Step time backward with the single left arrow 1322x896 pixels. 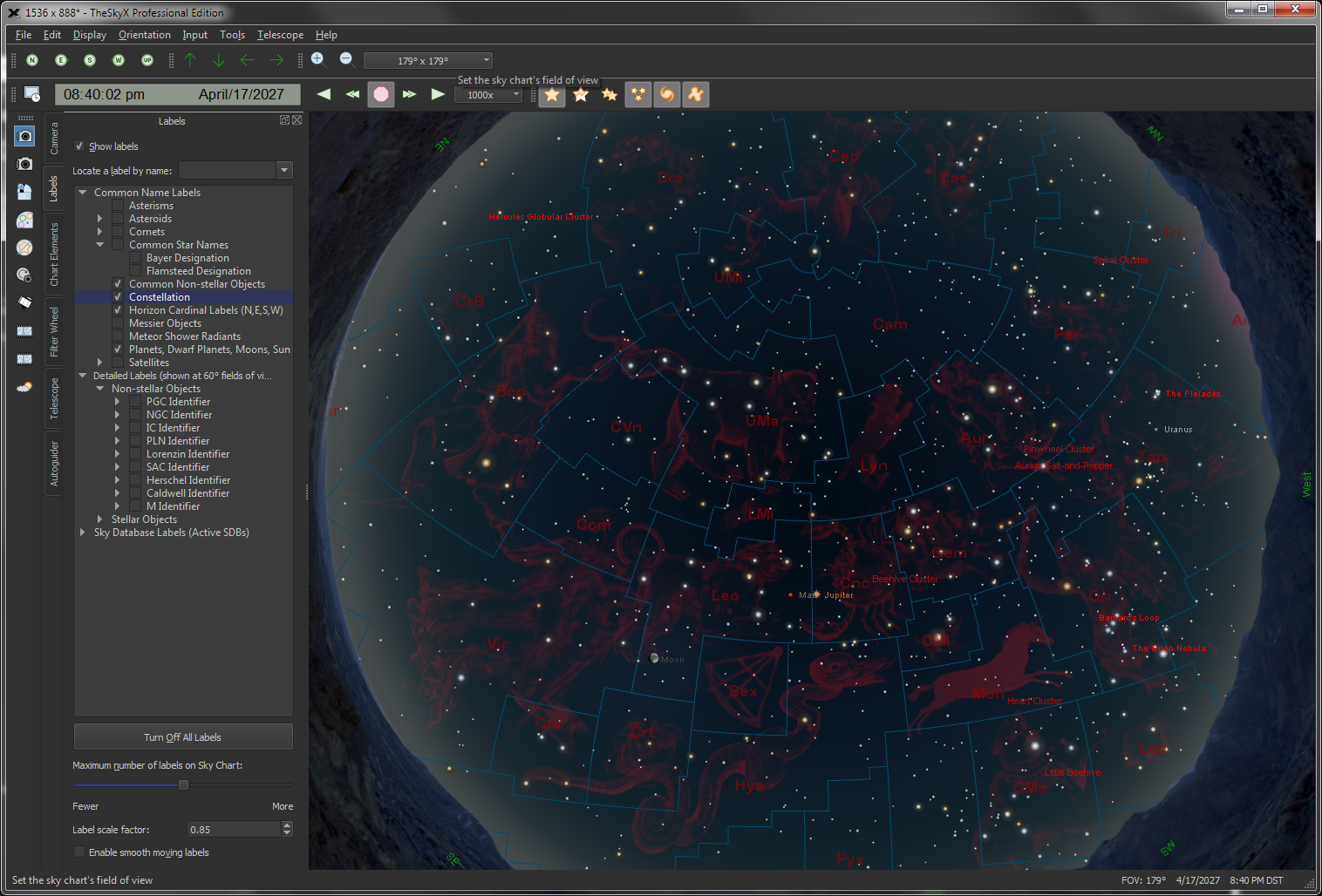[x=324, y=94]
